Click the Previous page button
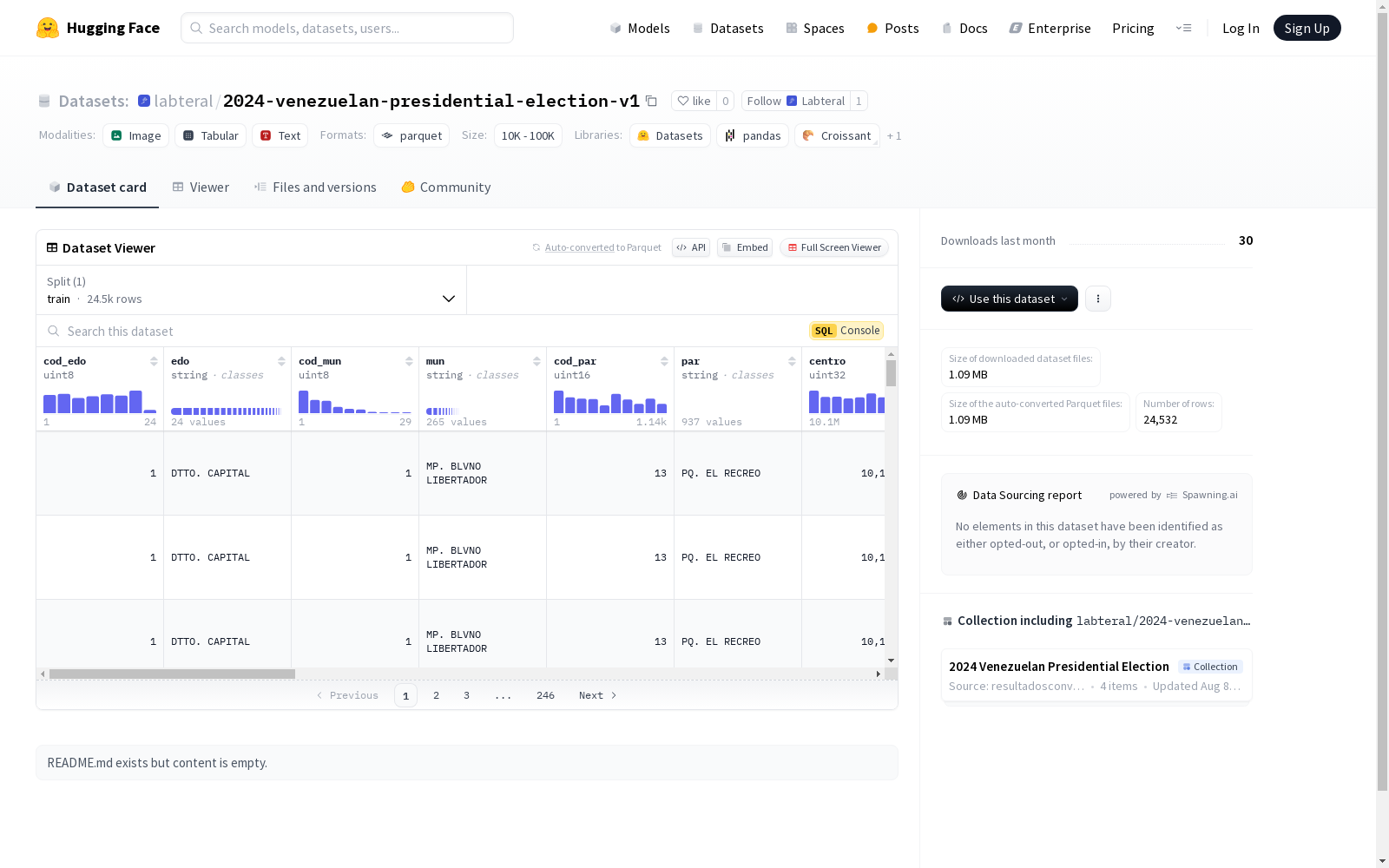Viewport: 1389px width, 868px height. [x=347, y=695]
